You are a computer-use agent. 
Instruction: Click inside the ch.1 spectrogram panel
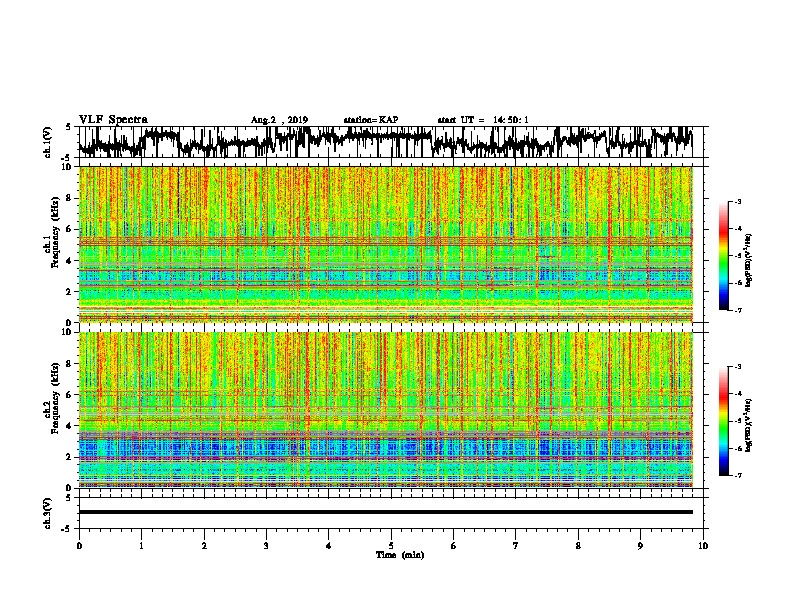[x=385, y=244]
